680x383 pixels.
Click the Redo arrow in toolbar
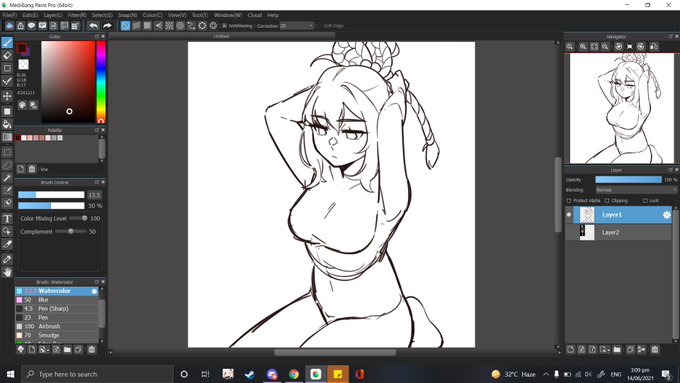tap(107, 26)
